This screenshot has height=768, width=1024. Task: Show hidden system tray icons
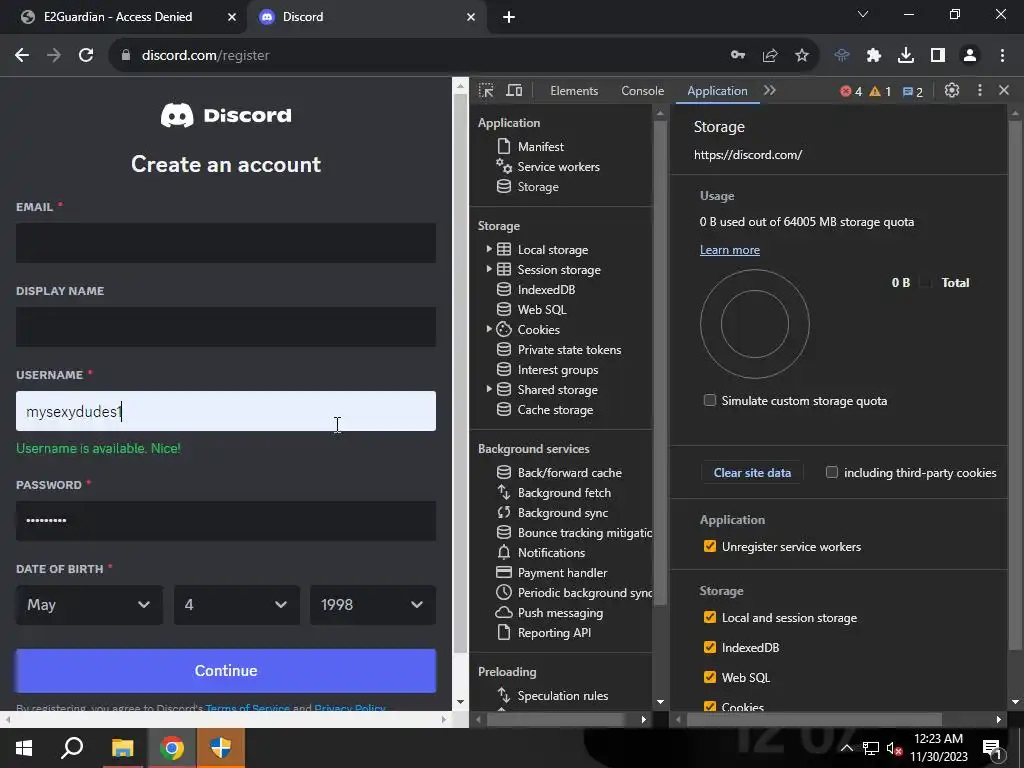pos(846,748)
